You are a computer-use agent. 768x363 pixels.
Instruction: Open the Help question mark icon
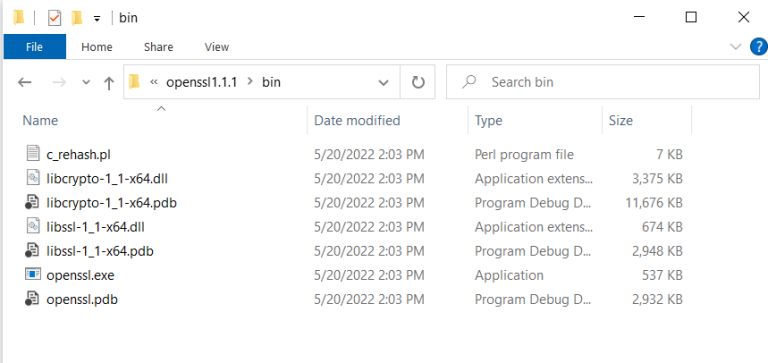(x=759, y=47)
